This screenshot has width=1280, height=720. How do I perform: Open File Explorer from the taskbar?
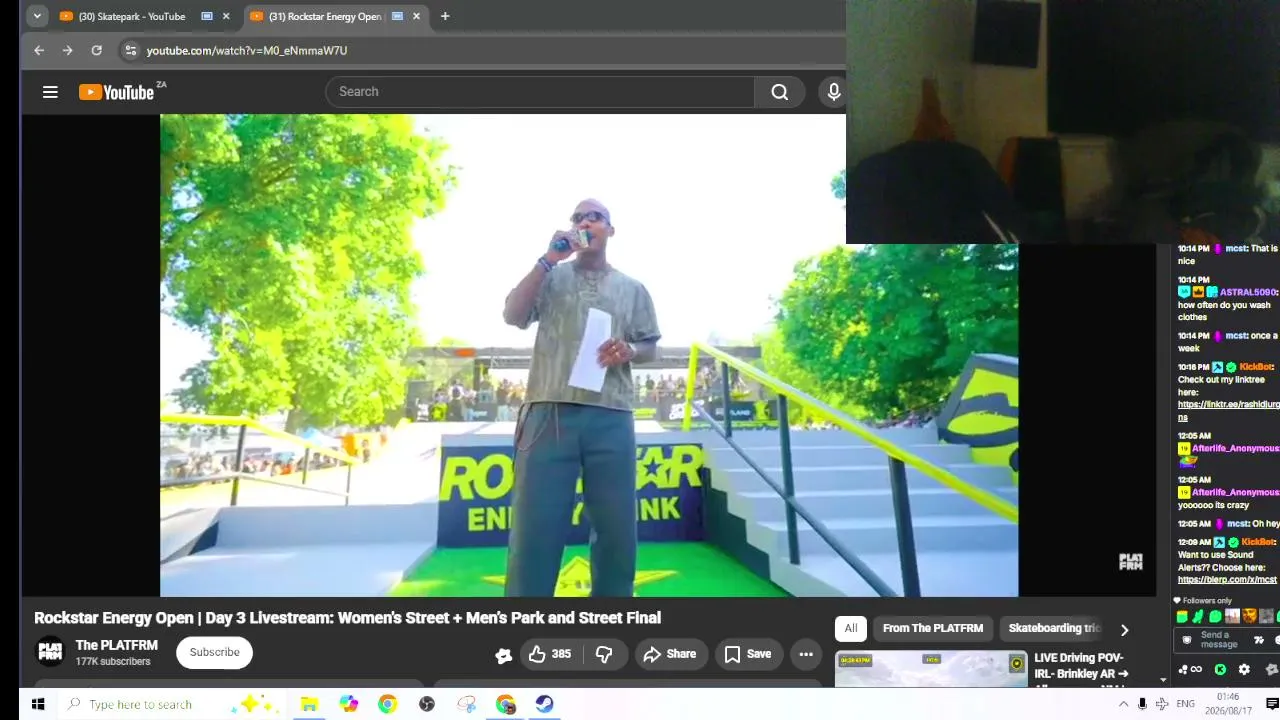click(x=309, y=704)
